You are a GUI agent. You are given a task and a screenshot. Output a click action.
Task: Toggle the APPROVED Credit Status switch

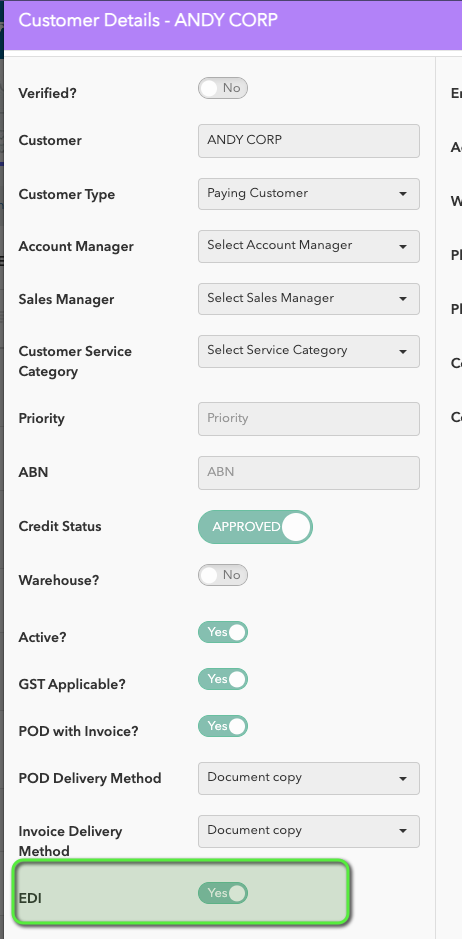click(x=255, y=527)
